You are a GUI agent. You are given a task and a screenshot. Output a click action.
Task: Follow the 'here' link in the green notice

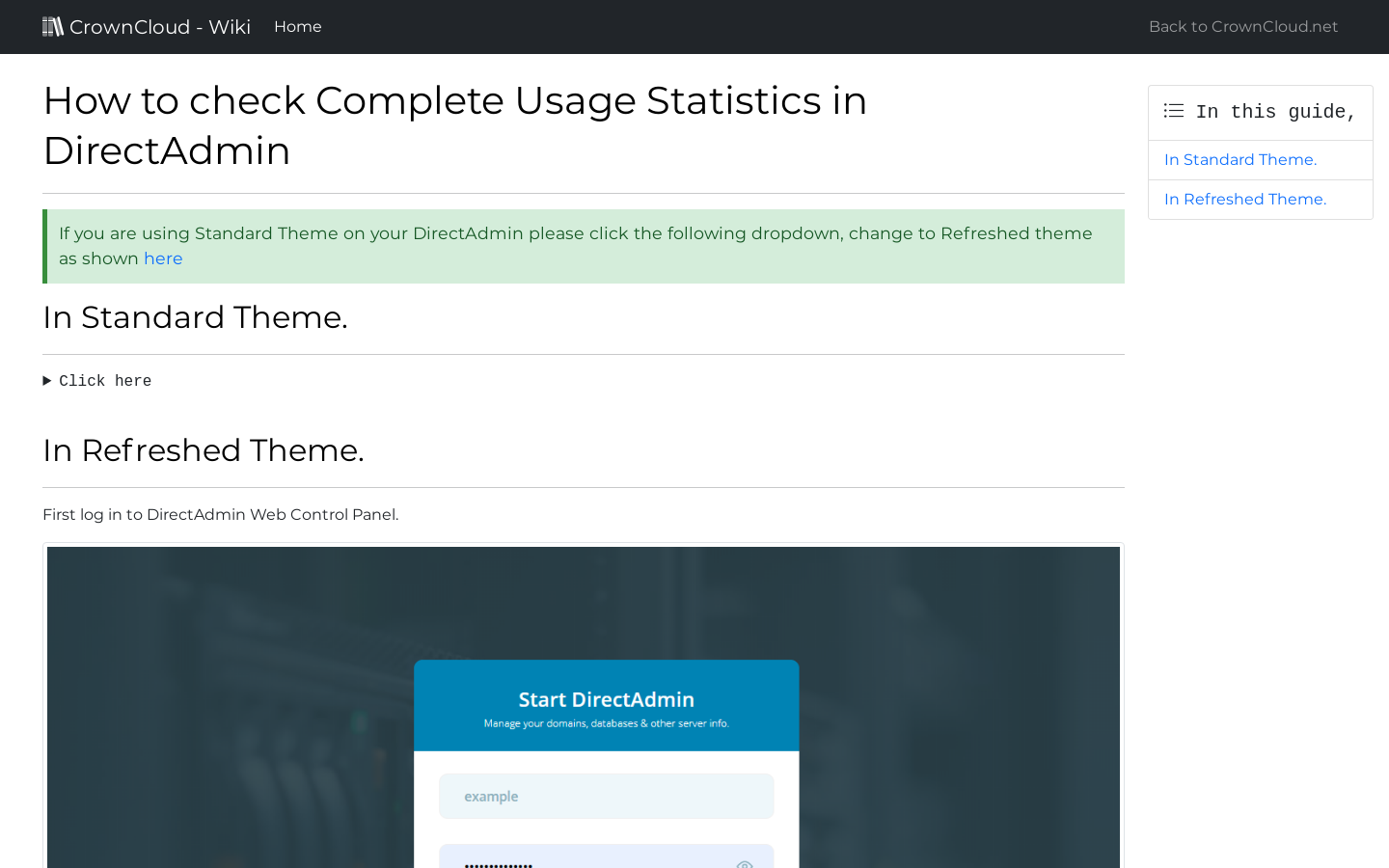click(163, 258)
